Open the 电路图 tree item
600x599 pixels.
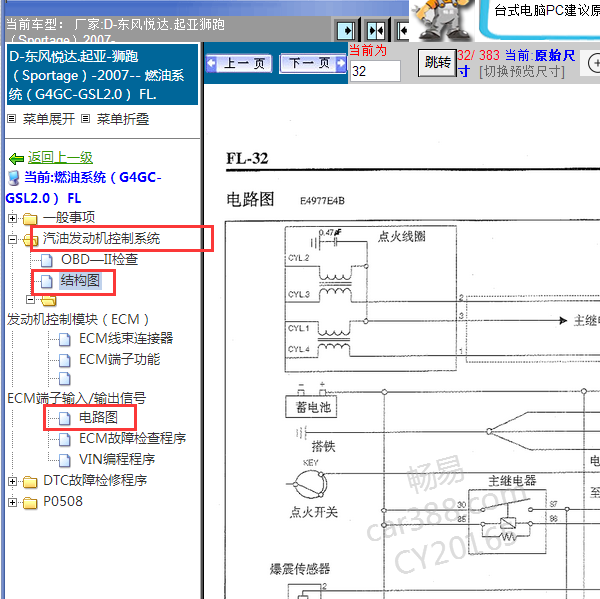pos(98,418)
